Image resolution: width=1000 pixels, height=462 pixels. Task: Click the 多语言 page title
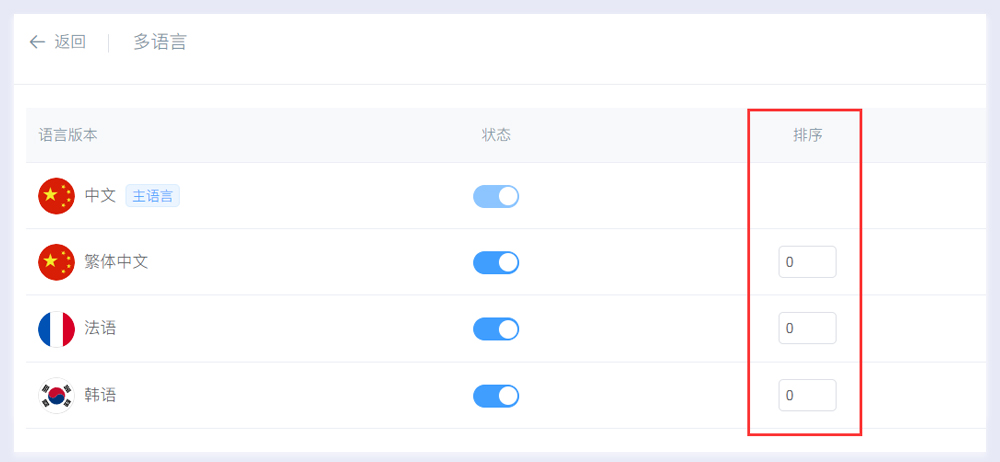click(160, 42)
